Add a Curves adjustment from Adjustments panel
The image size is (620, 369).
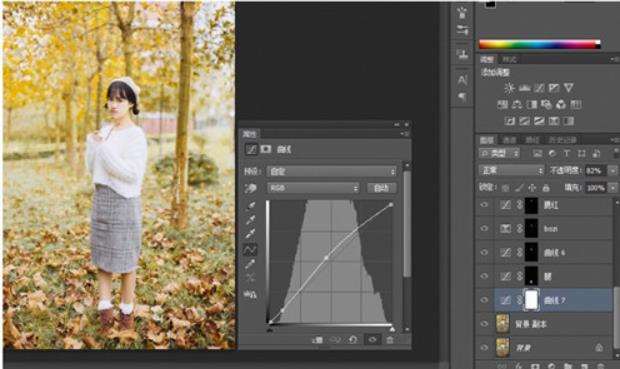[539, 88]
